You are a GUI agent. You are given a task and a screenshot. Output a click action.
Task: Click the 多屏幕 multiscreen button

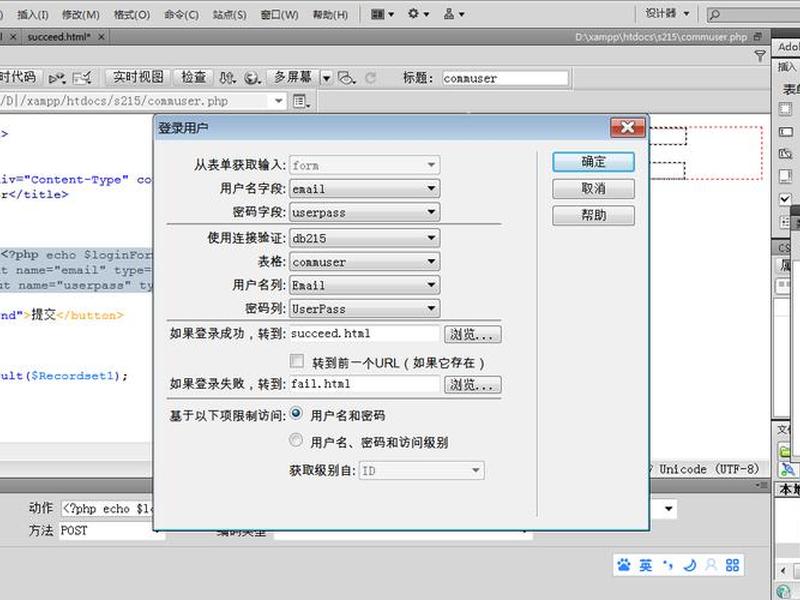coord(293,78)
